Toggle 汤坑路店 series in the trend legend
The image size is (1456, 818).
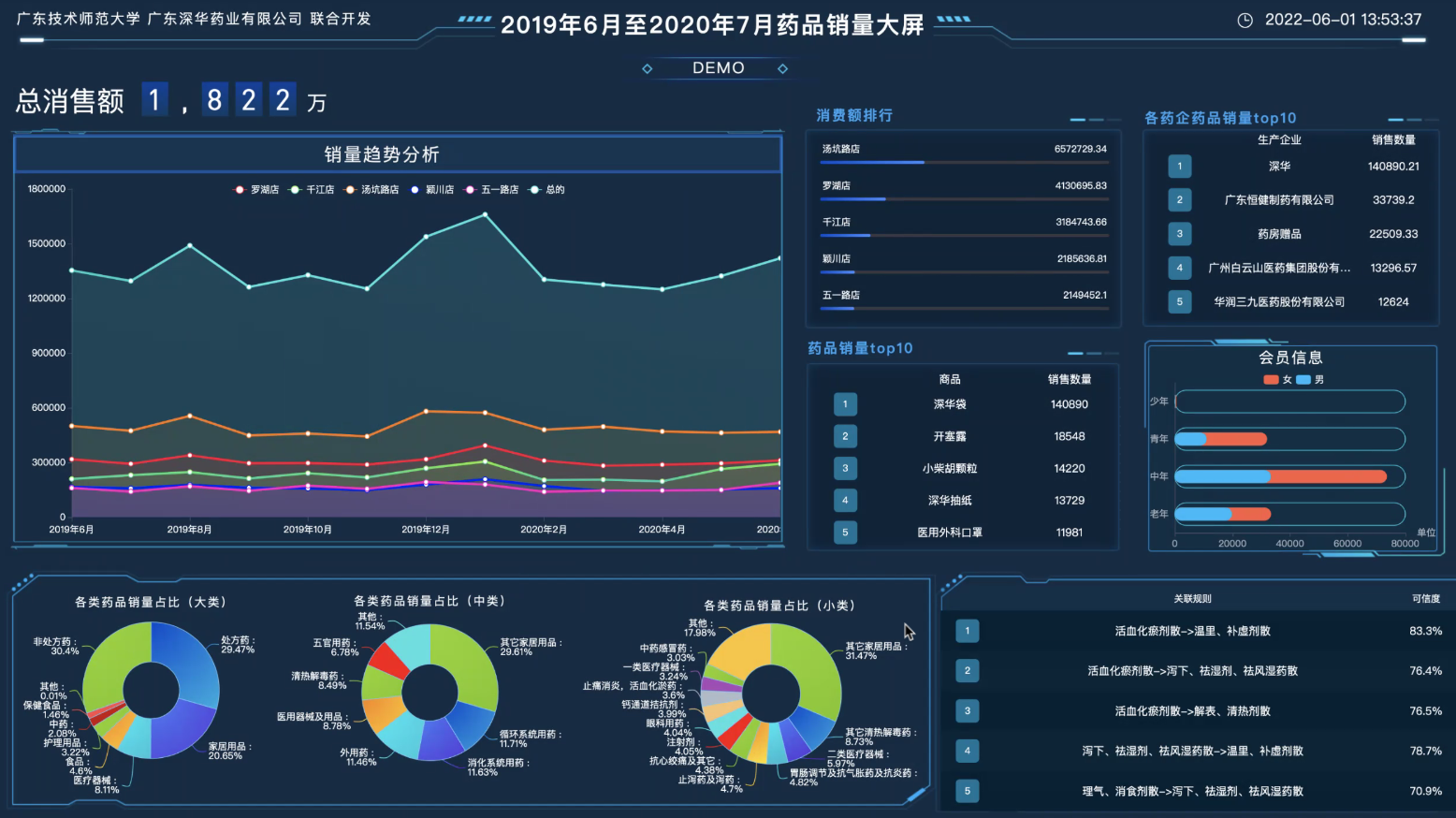[371, 190]
